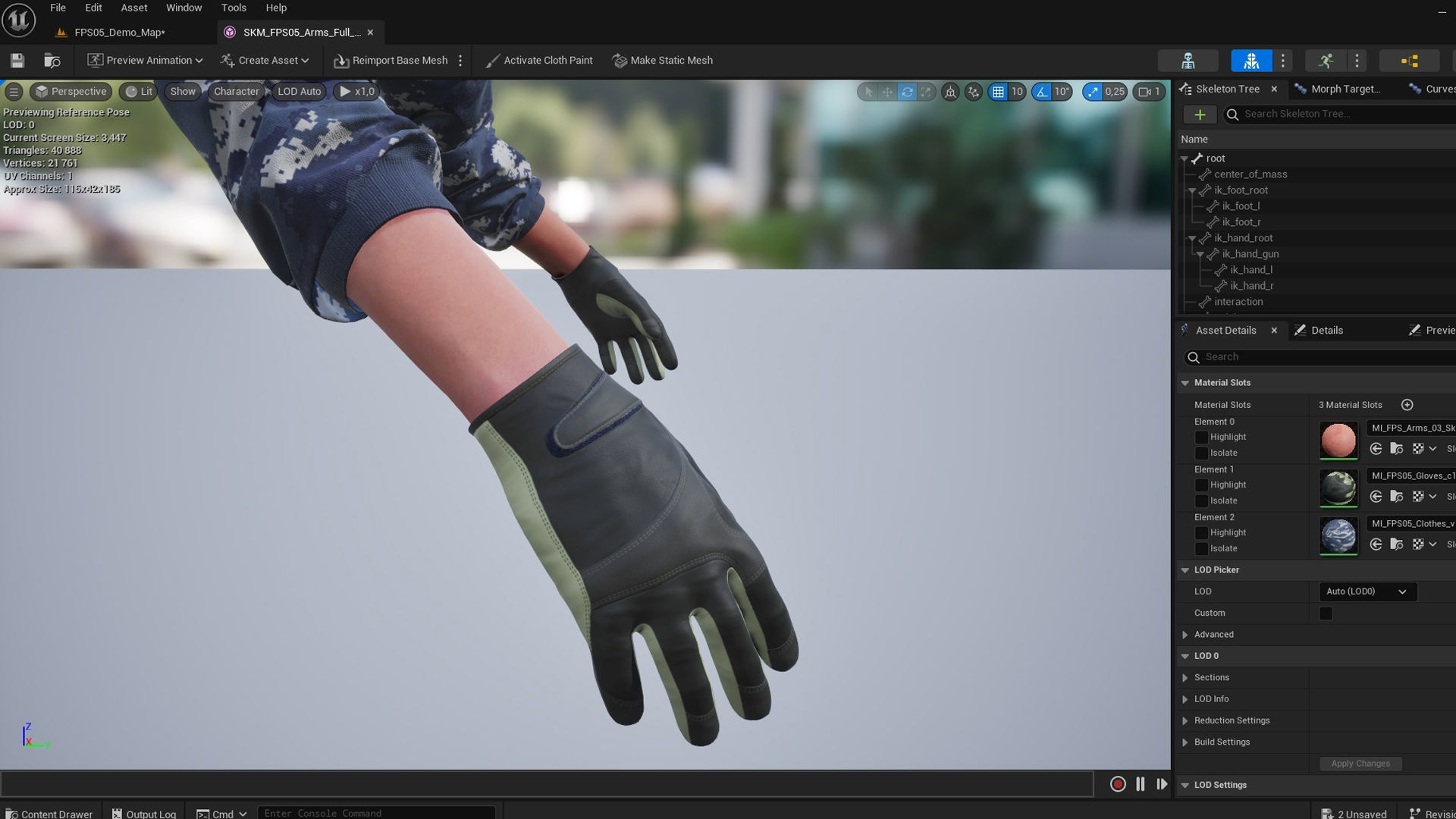Check the Custom LOD checkbox
The width and height of the screenshot is (1456, 819).
(1326, 613)
